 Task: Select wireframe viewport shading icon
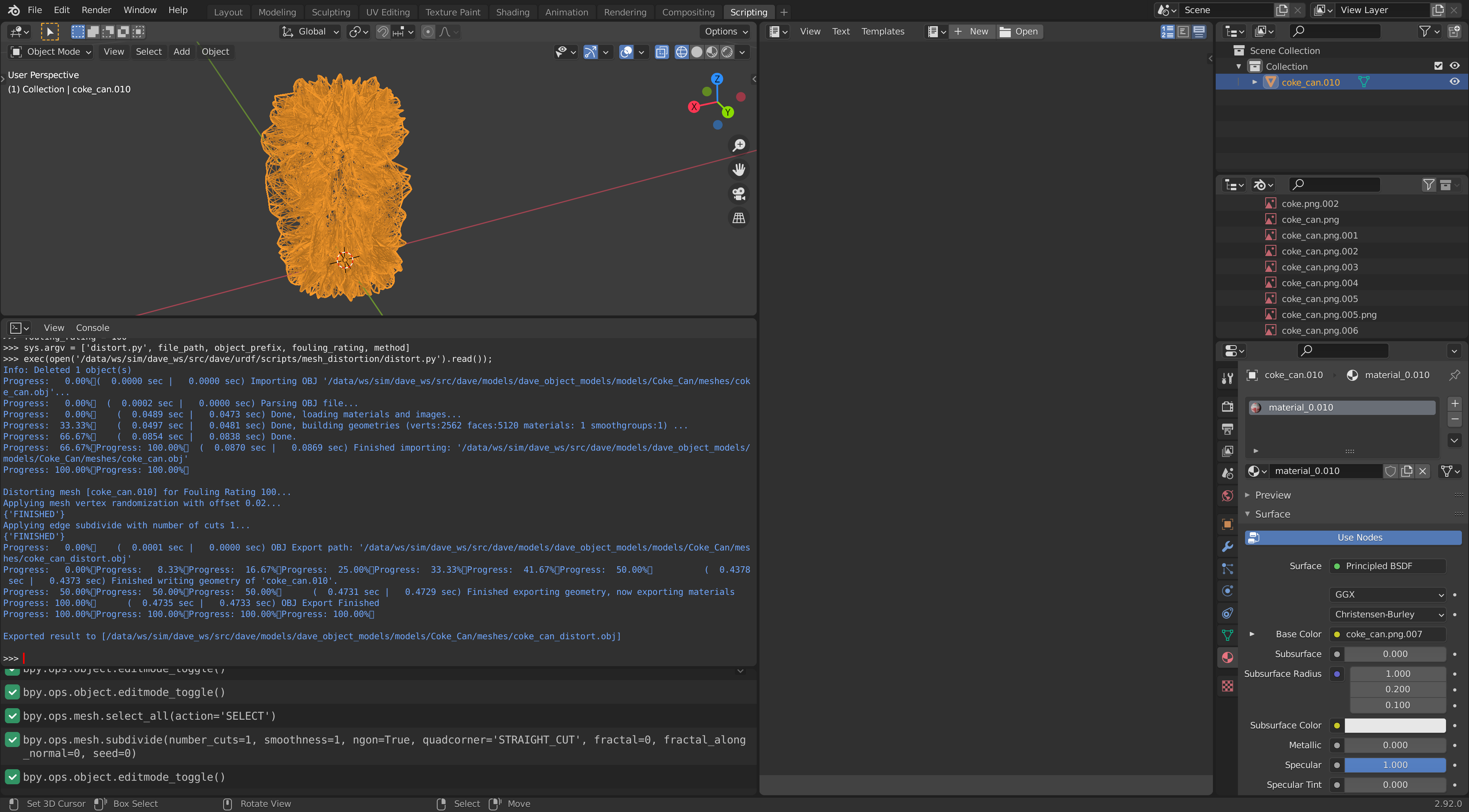tap(681, 52)
